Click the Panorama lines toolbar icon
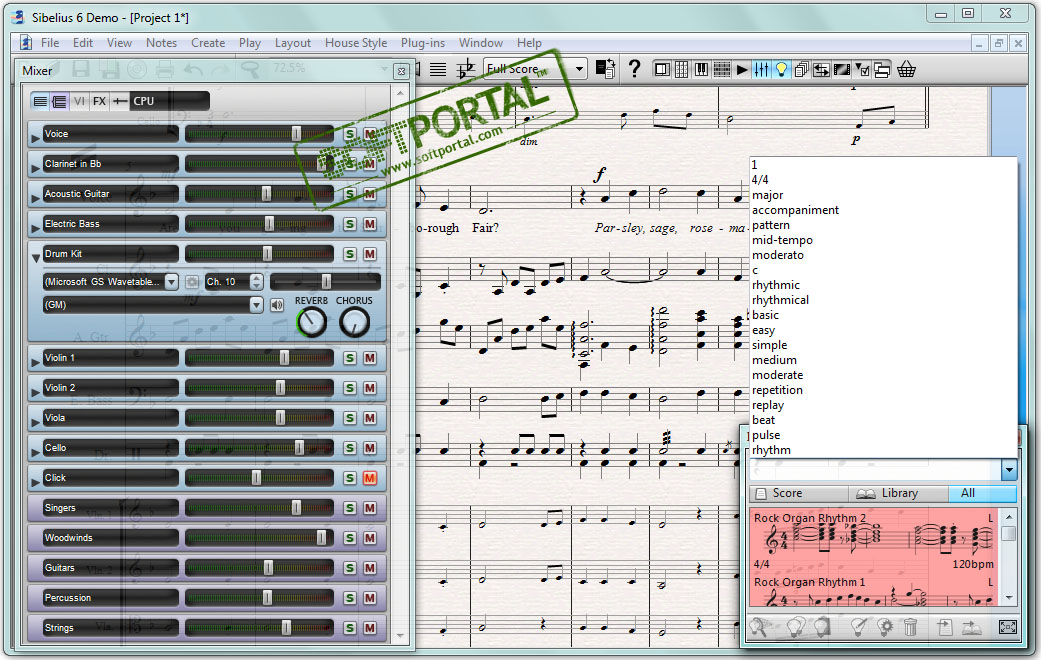 click(438, 69)
